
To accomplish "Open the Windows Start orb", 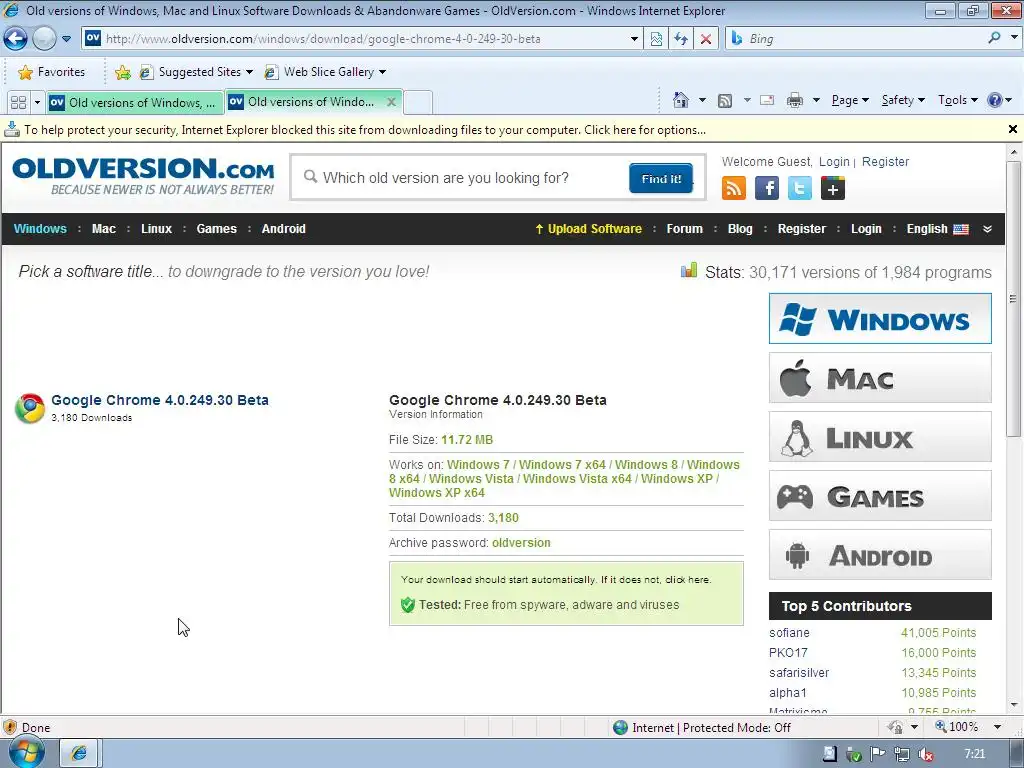I will 27,752.
